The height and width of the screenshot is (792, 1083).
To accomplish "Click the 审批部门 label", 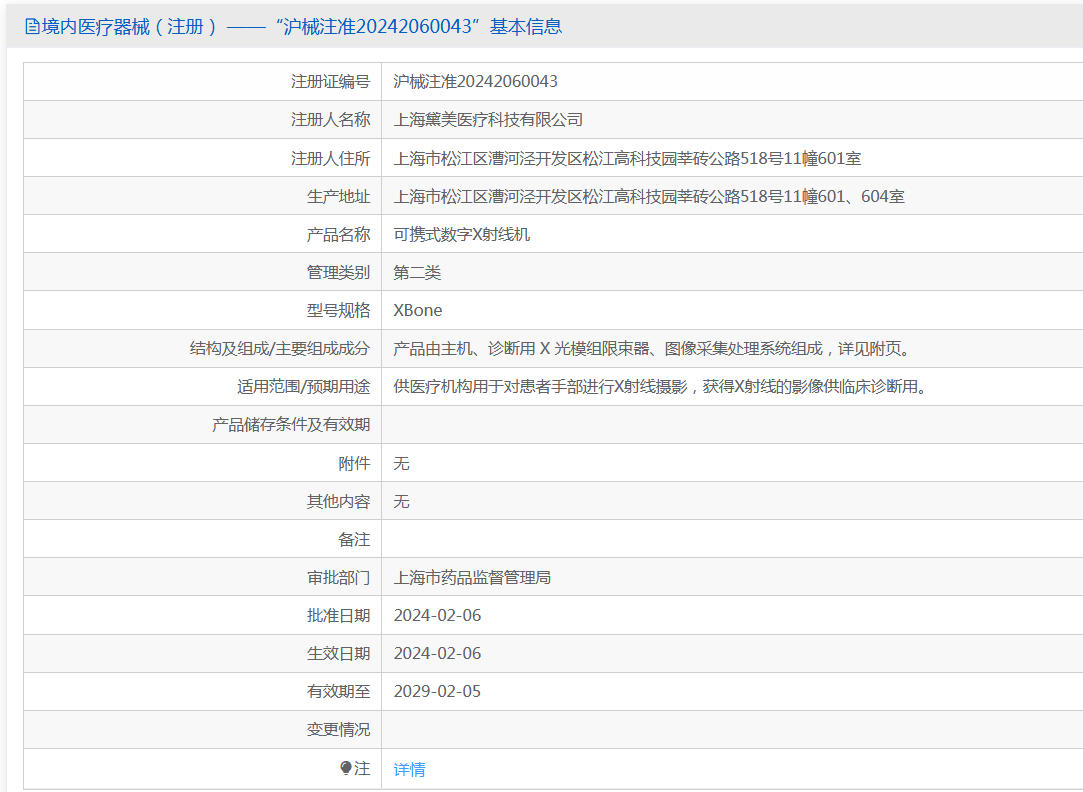I will [338, 577].
